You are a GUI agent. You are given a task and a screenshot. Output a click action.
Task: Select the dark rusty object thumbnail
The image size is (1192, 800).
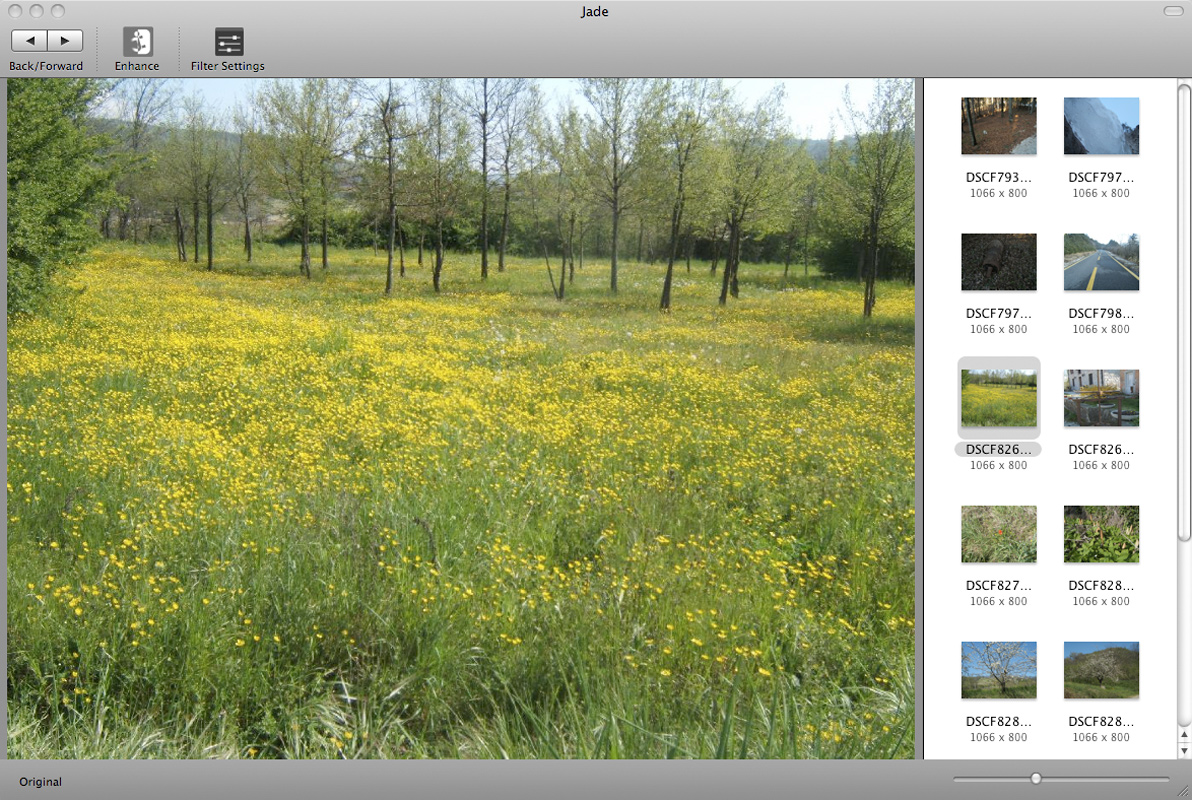tap(998, 262)
